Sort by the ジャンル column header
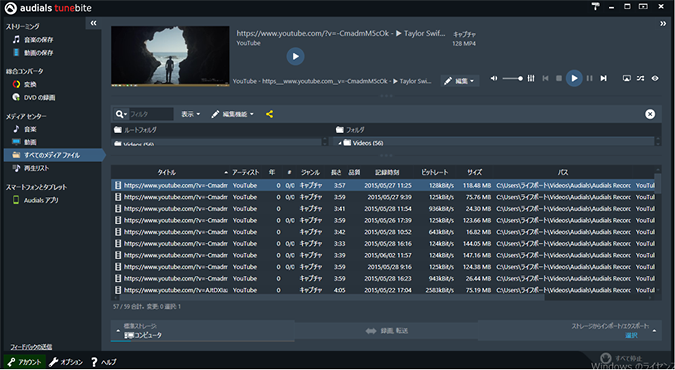 click(310, 172)
